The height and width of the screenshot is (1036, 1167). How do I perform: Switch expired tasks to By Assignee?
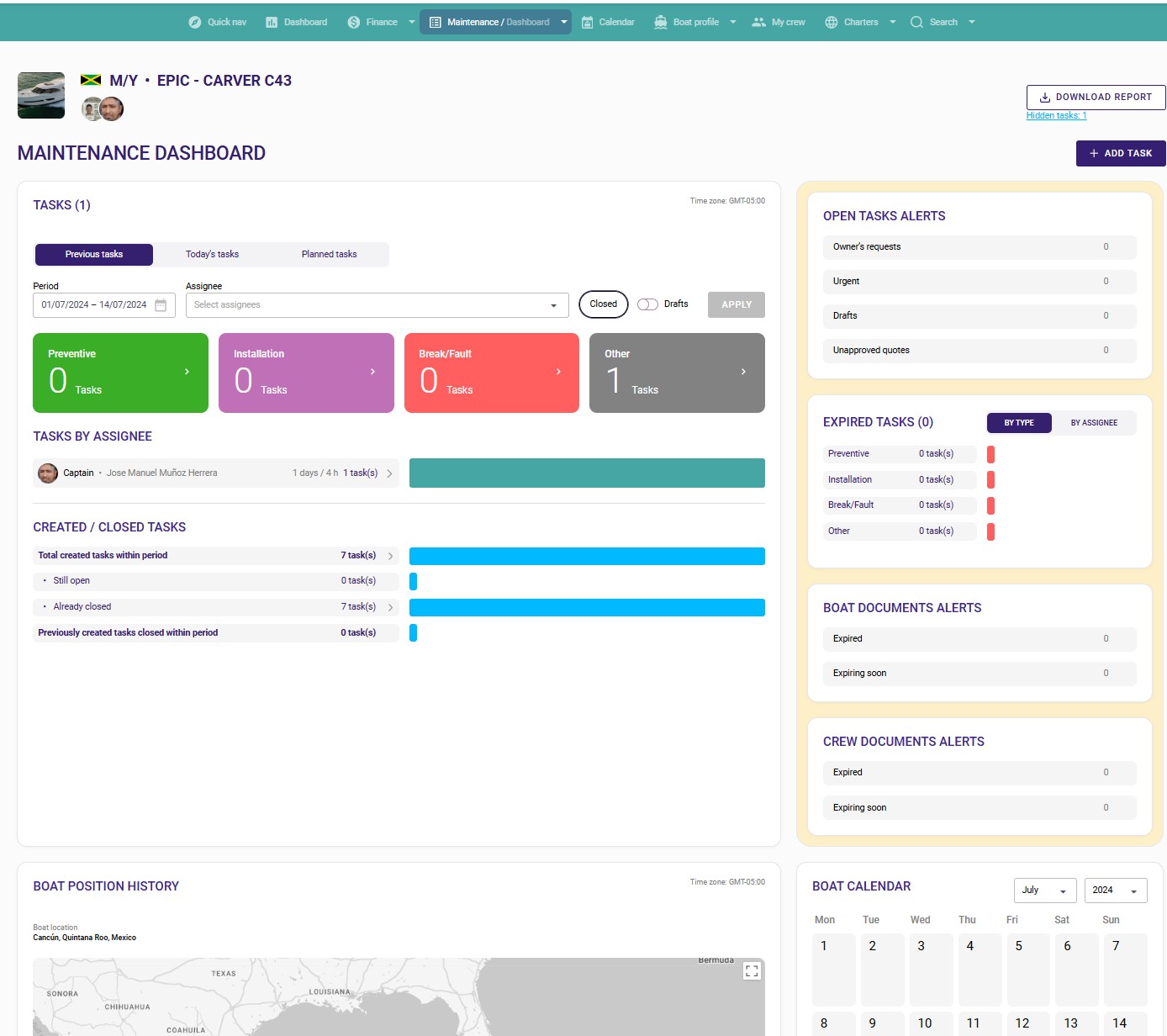pyautogui.click(x=1094, y=423)
